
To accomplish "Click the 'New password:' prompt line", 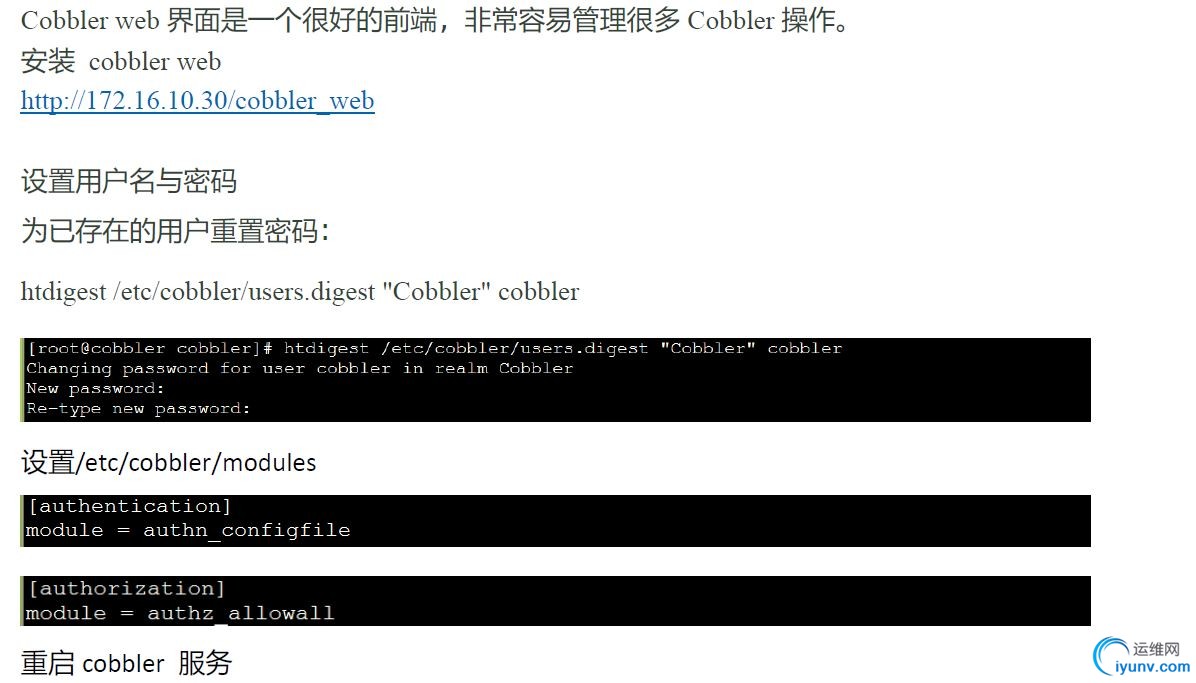I will (95, 388).
